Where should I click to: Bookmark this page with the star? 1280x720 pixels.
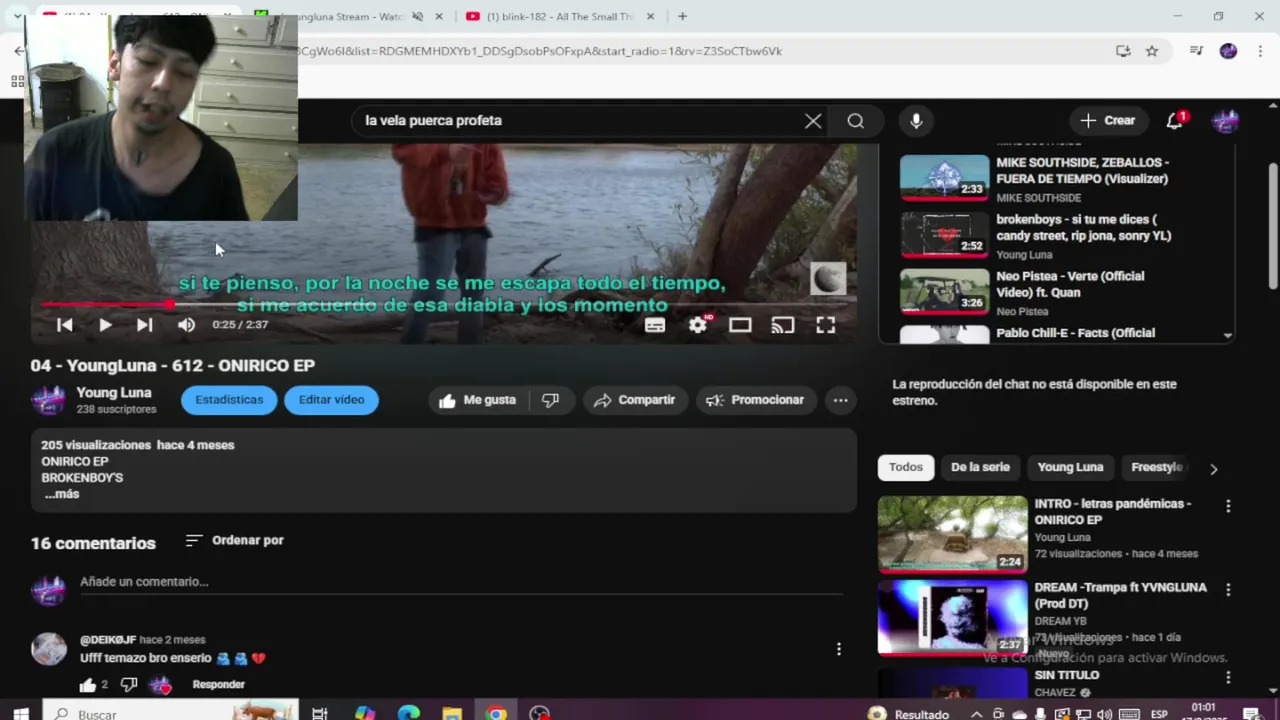tap(1152, 51)
